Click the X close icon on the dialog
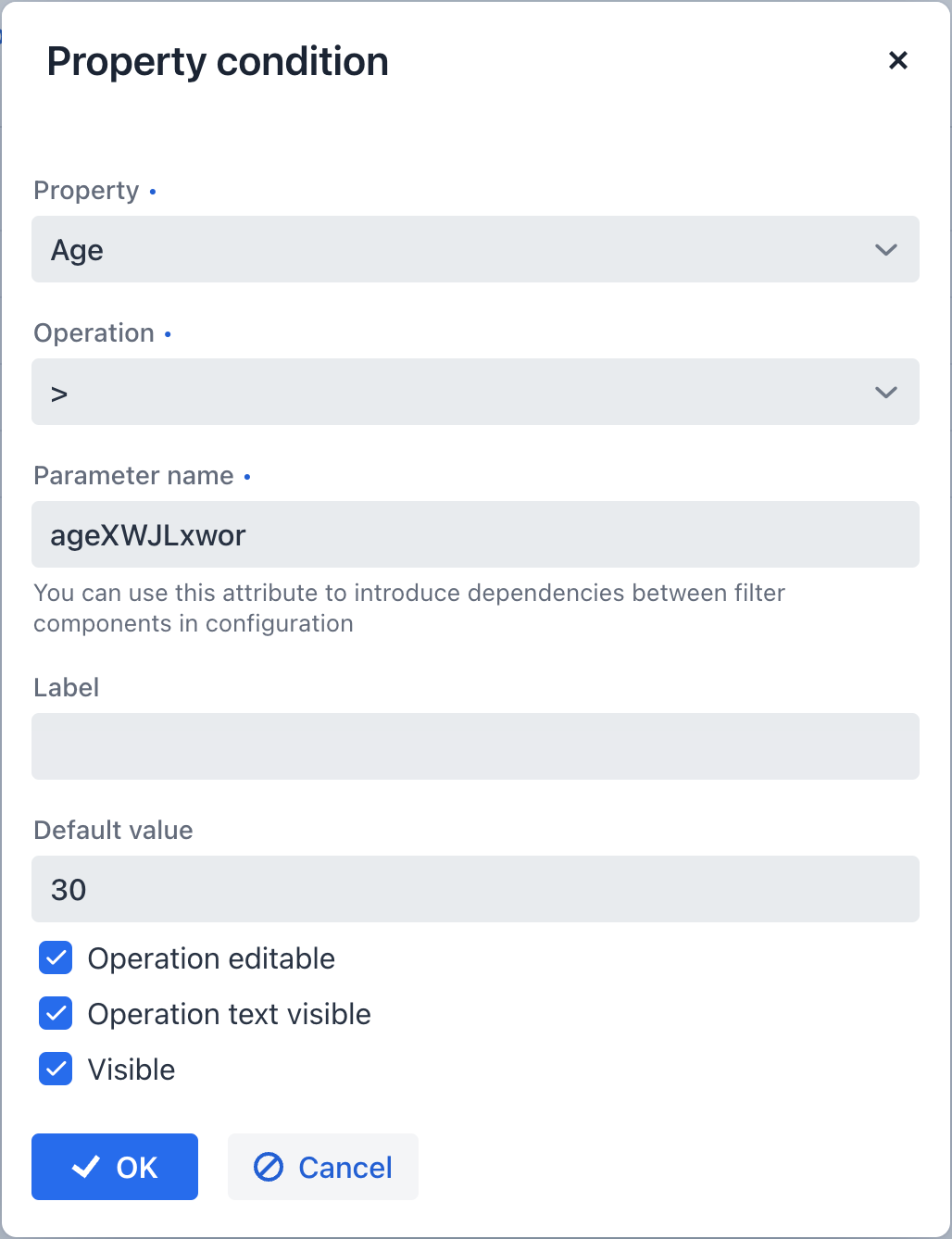Image resolution: width=952 pixels, height=1239 pixels. (x=897, y=60)
